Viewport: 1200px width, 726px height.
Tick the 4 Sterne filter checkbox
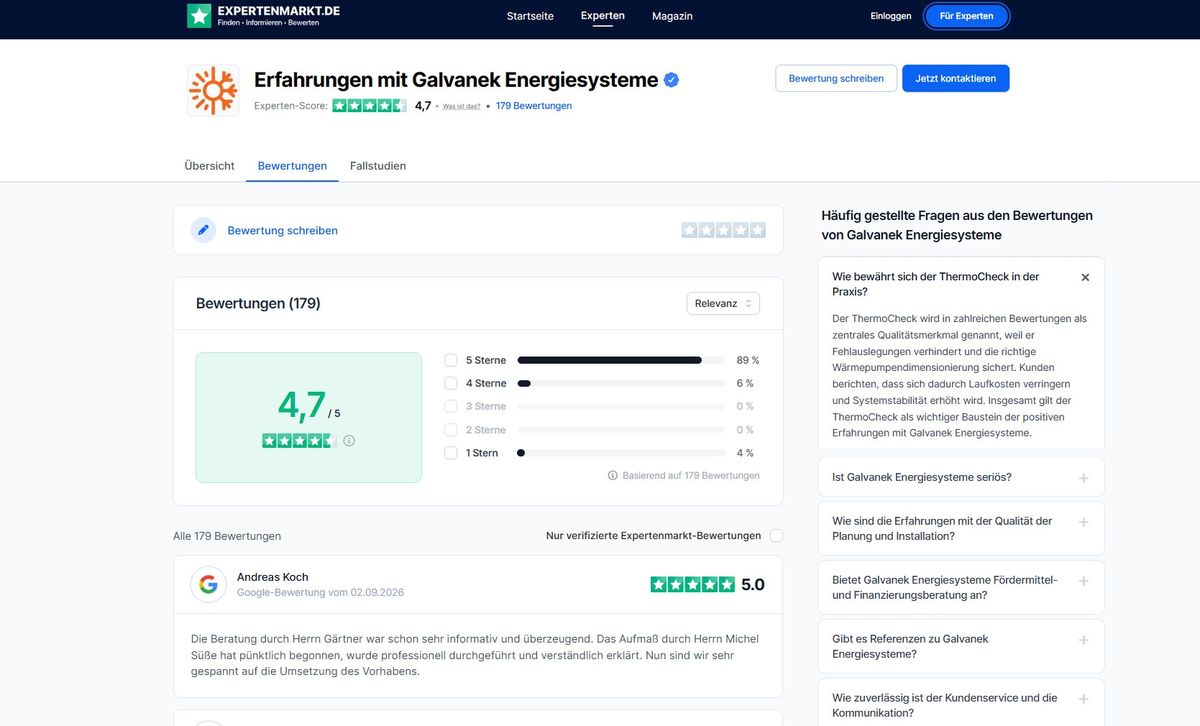[451, 383]
